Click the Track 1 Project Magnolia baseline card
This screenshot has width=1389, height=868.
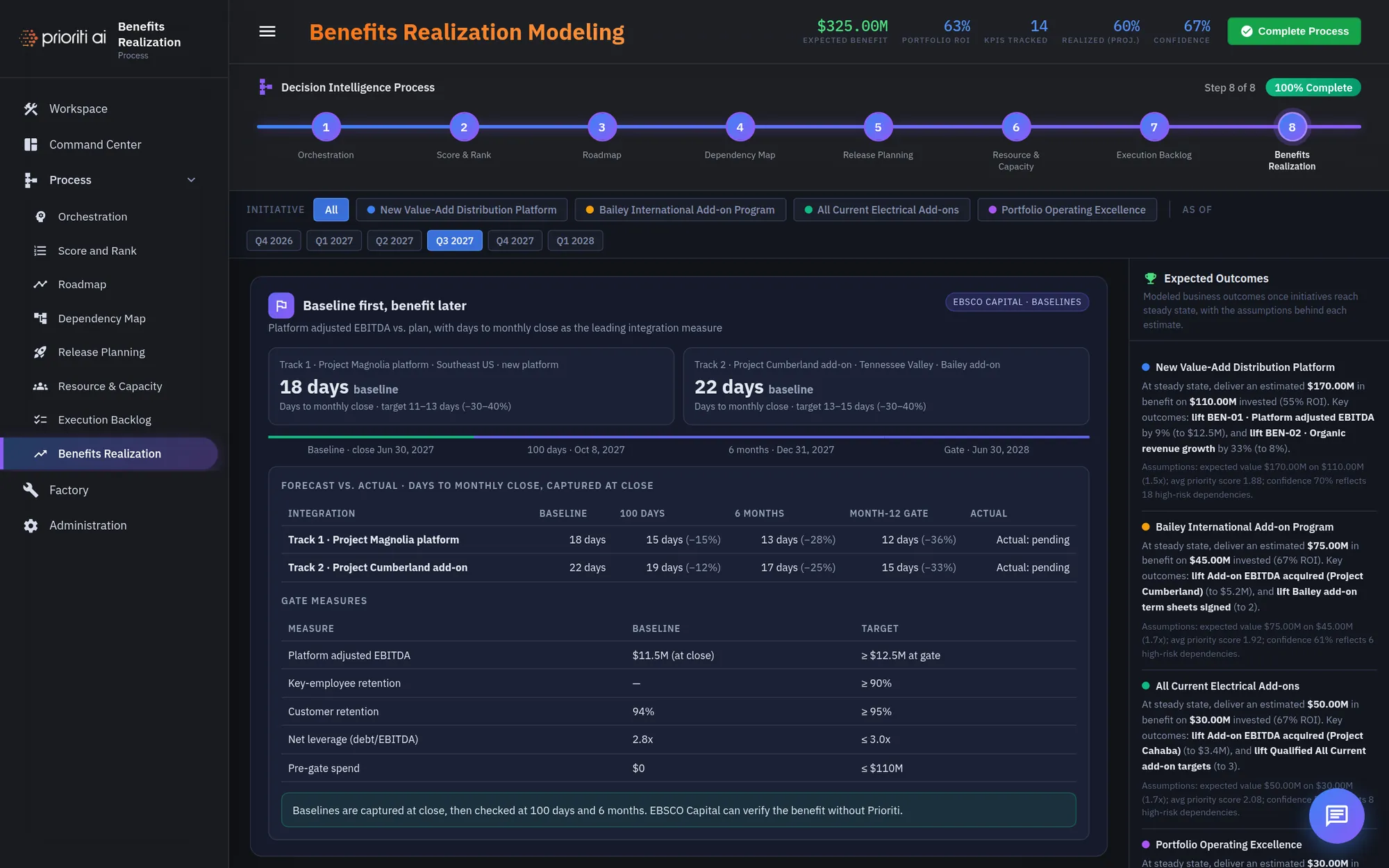click(471, 386)
